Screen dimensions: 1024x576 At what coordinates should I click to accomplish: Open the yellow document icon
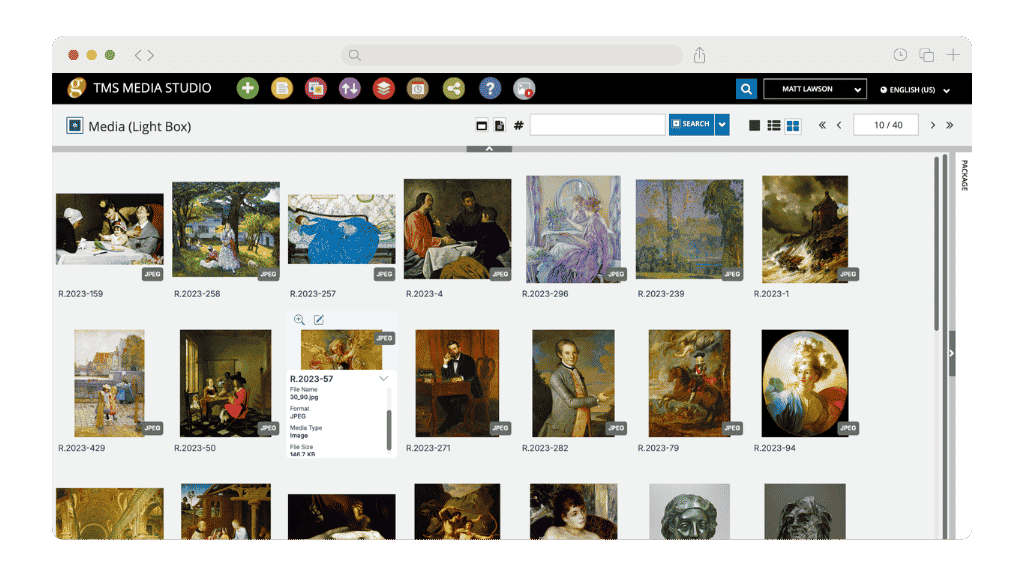[x=282, y=88]
